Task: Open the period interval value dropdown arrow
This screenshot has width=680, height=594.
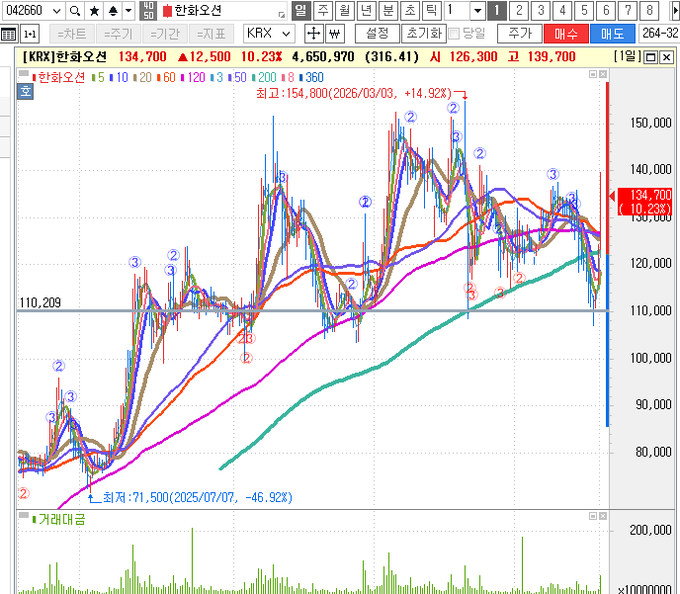Action: (477, 11)
